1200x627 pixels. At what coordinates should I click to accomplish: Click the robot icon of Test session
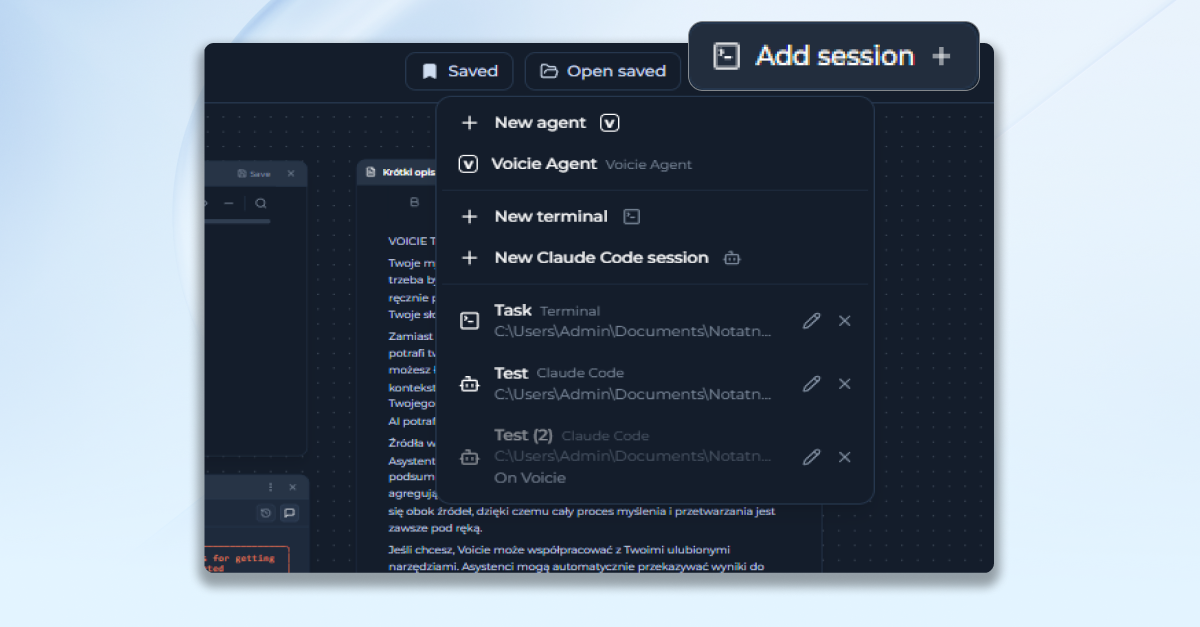tap(469, 384)
